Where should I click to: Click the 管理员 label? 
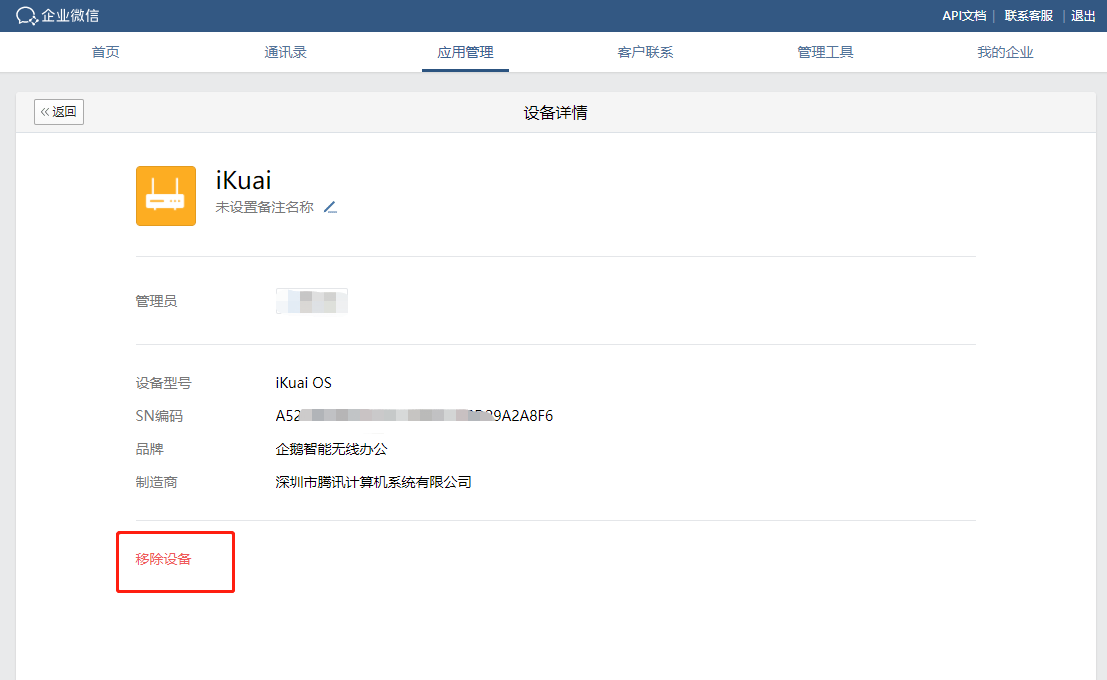(156, 302)
